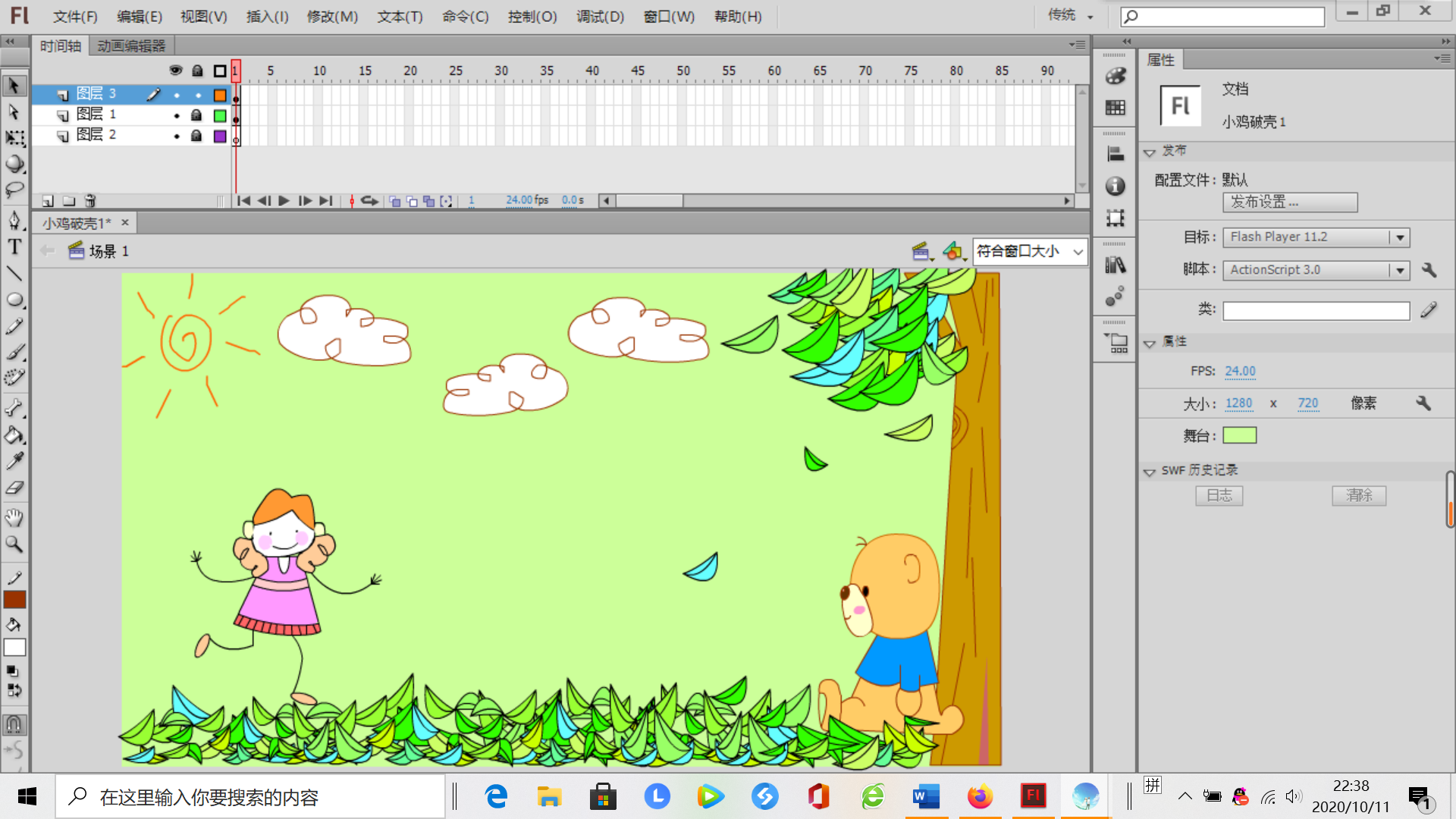Select the 3D Rotation tool
1456x819 pixels.
(x=14, y=164)
